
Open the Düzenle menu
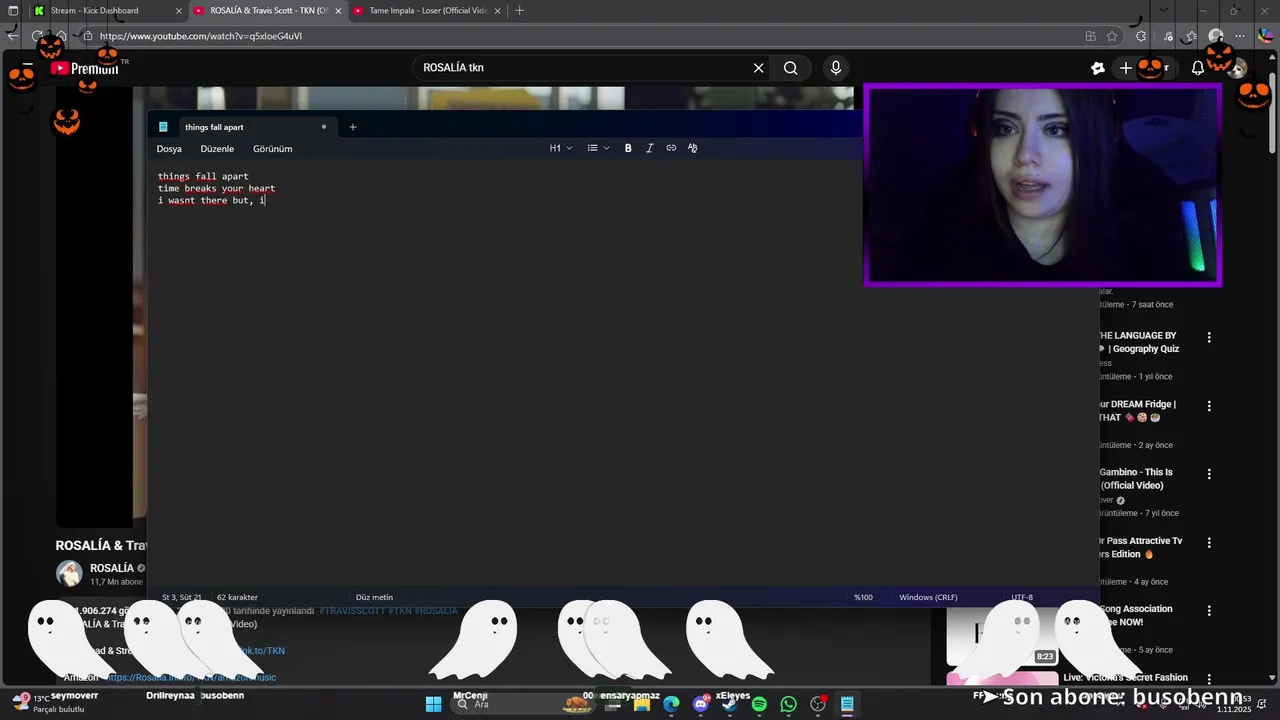click(x=217, y=149)
